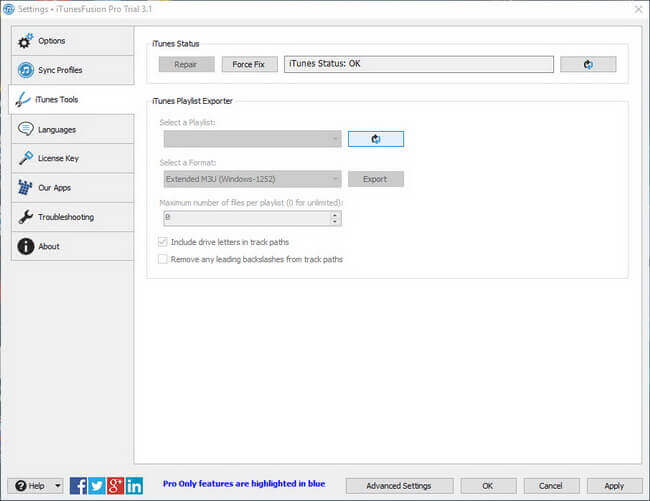Open the Our Apps tab
Screen dimensions: 650x501
point(73,188)
